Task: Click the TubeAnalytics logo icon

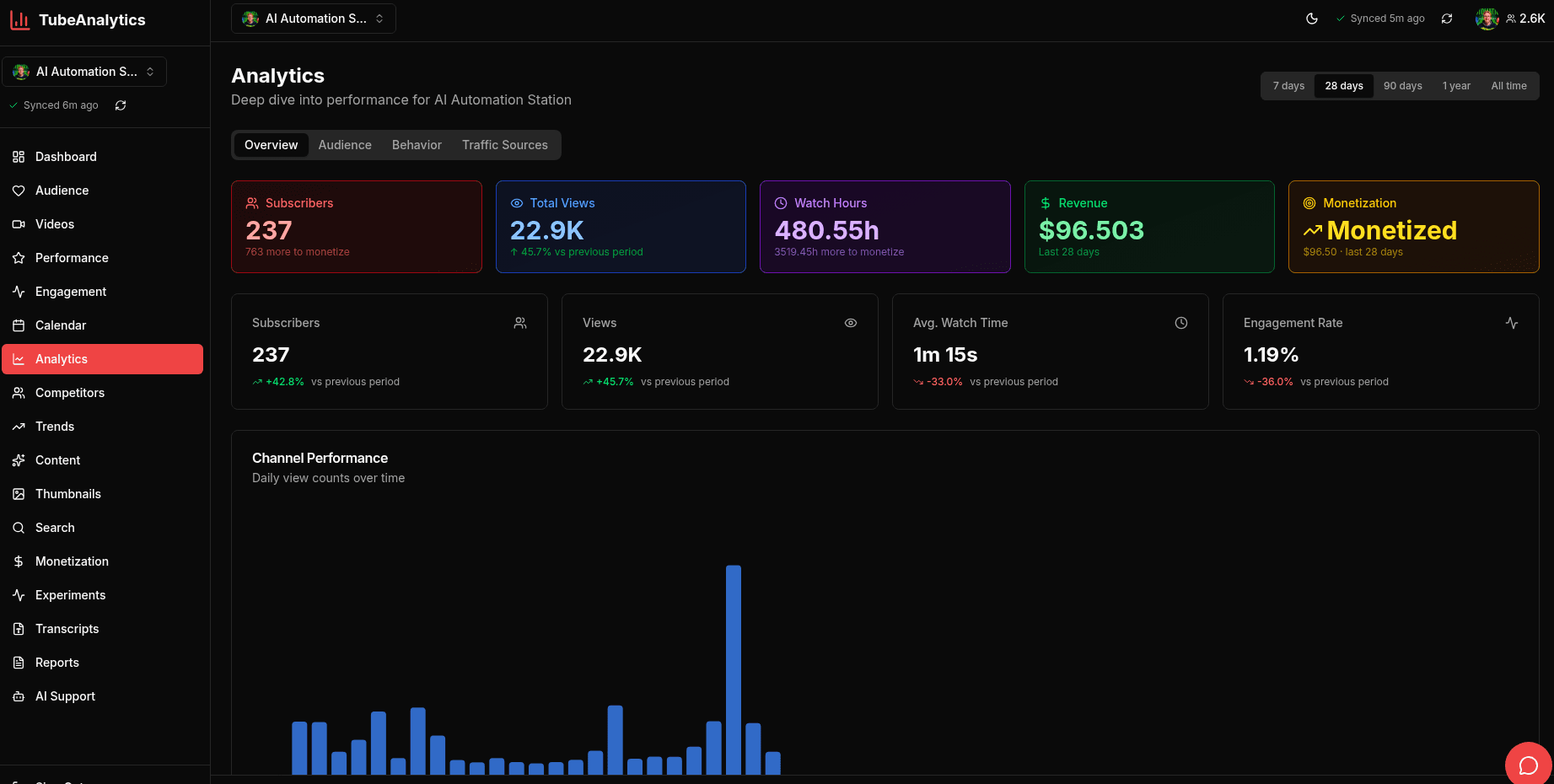Action: (20, 19)
